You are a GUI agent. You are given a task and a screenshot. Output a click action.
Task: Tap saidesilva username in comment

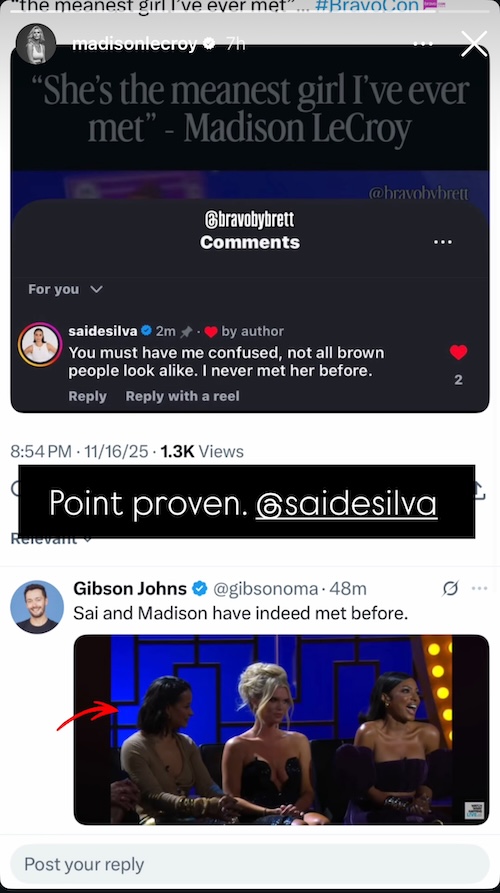[103, 331]
